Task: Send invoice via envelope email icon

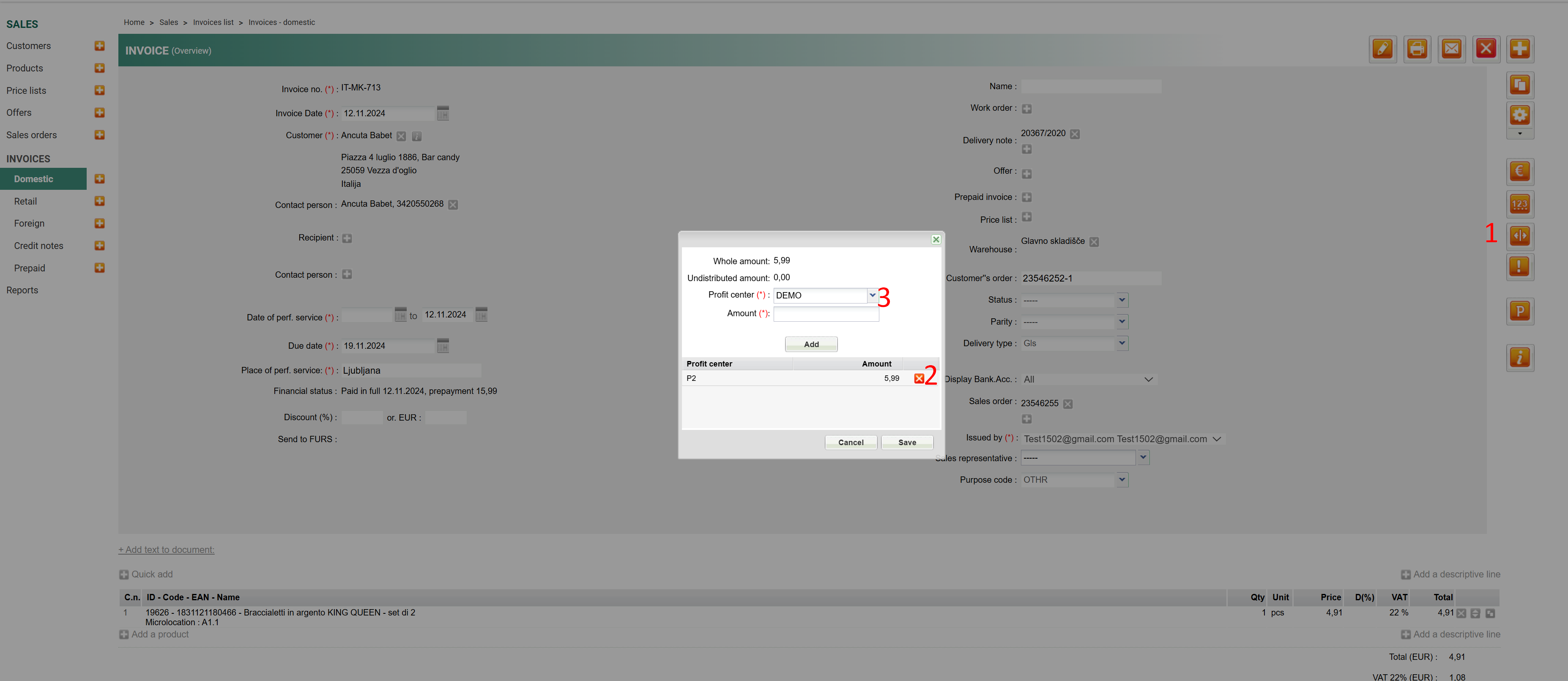Action: pos(1451,49)
